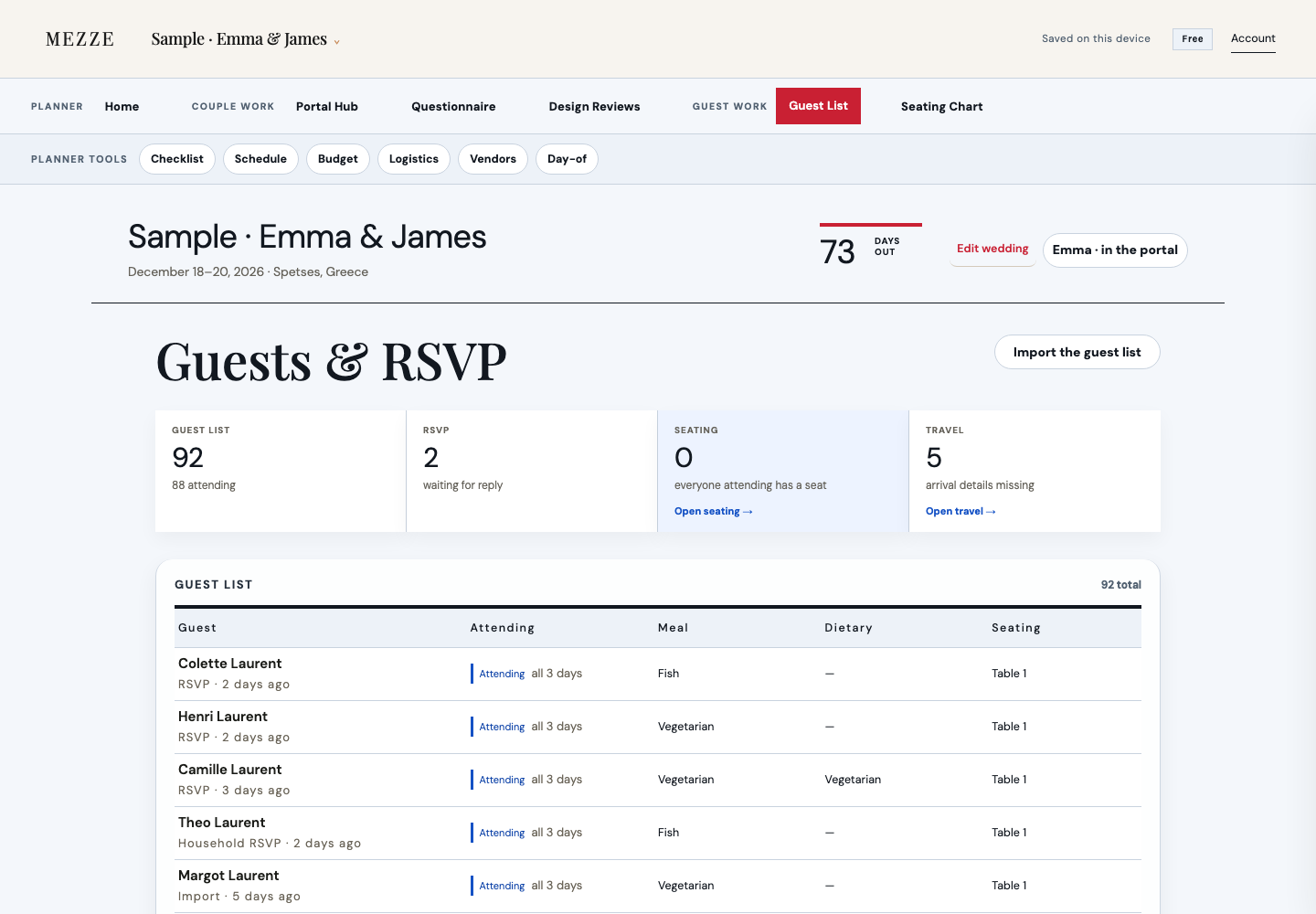
Task: Select the Guest List tab
Action: click(818, 106)
